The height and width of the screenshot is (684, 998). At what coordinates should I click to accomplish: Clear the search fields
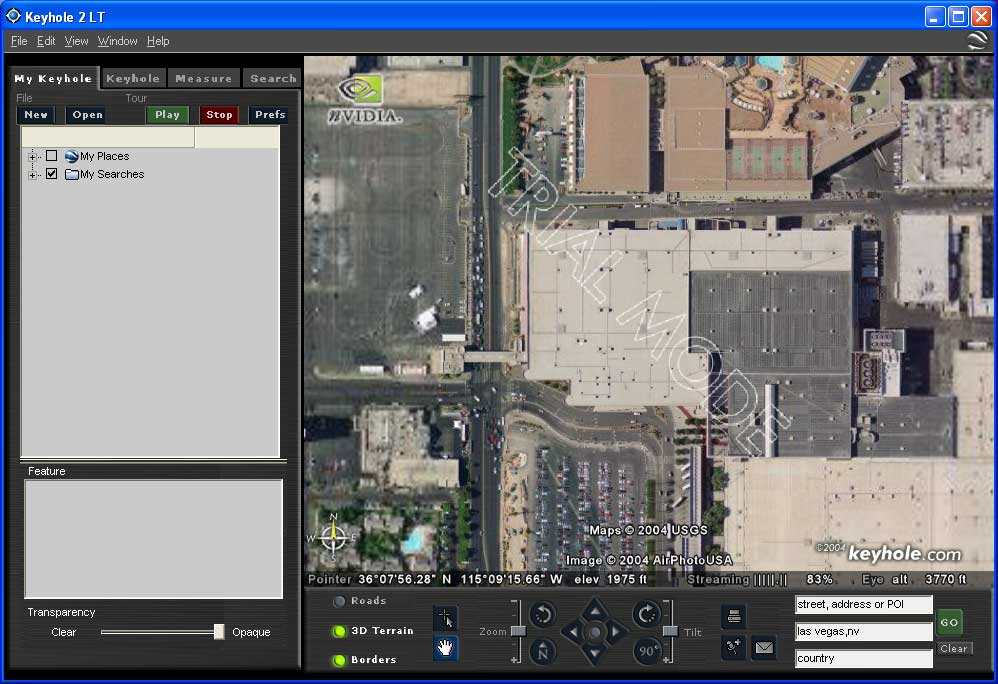[x=953, y=648]
